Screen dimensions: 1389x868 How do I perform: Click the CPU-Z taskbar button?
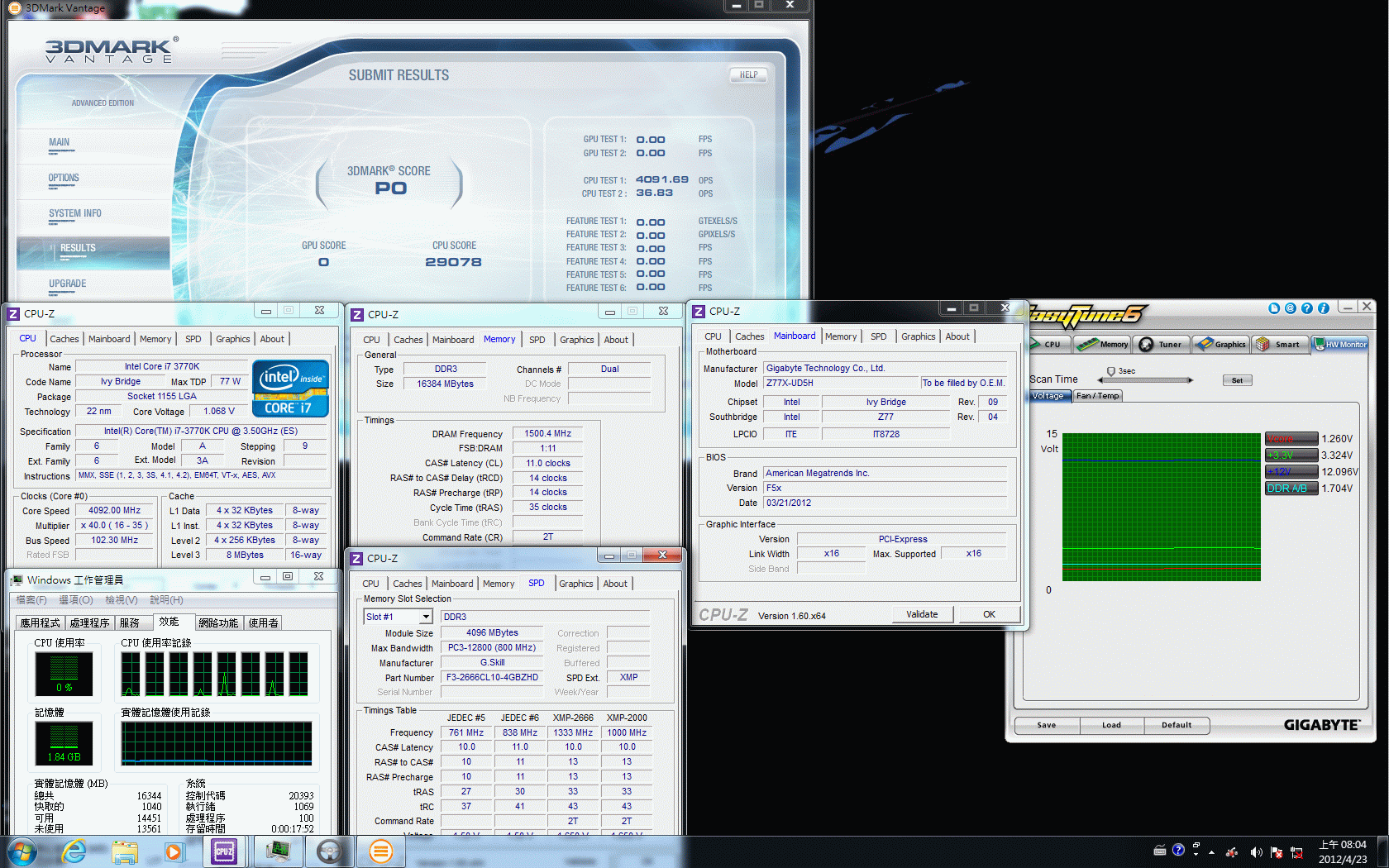click(x=224, y=851)
